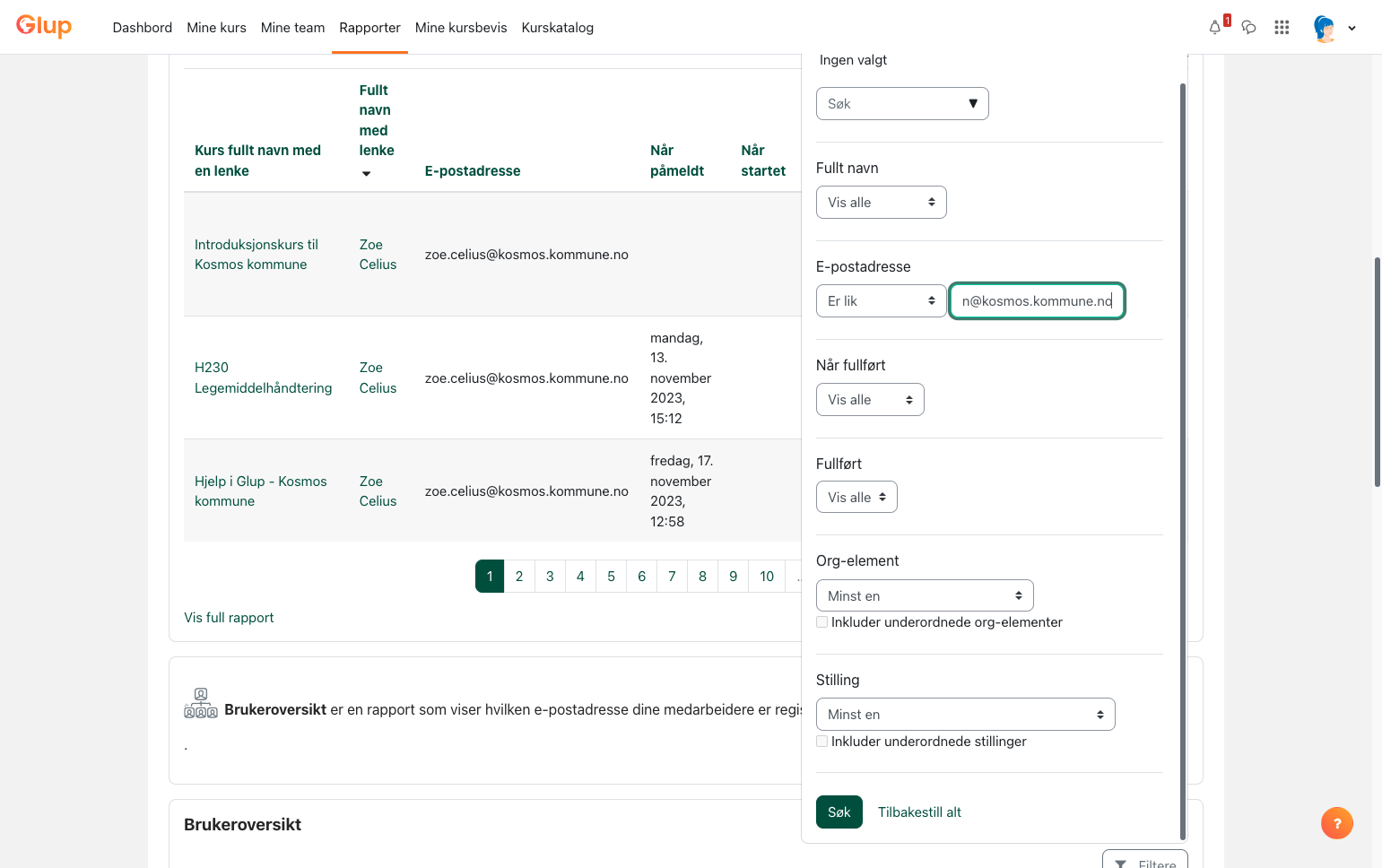Image resolution: width=1382 pixels, height=868 pixels.
Task: Open the Mine kursbevis menu item
Action: pos(461,27)
